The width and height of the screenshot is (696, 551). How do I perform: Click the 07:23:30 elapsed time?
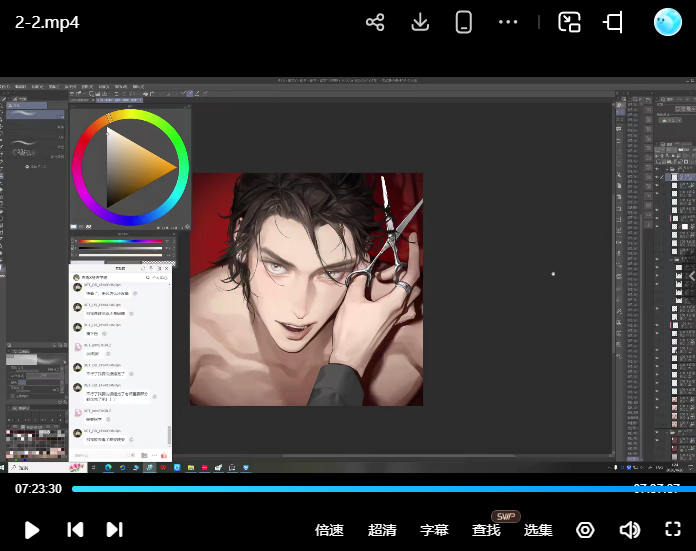(x=38, y=489)
